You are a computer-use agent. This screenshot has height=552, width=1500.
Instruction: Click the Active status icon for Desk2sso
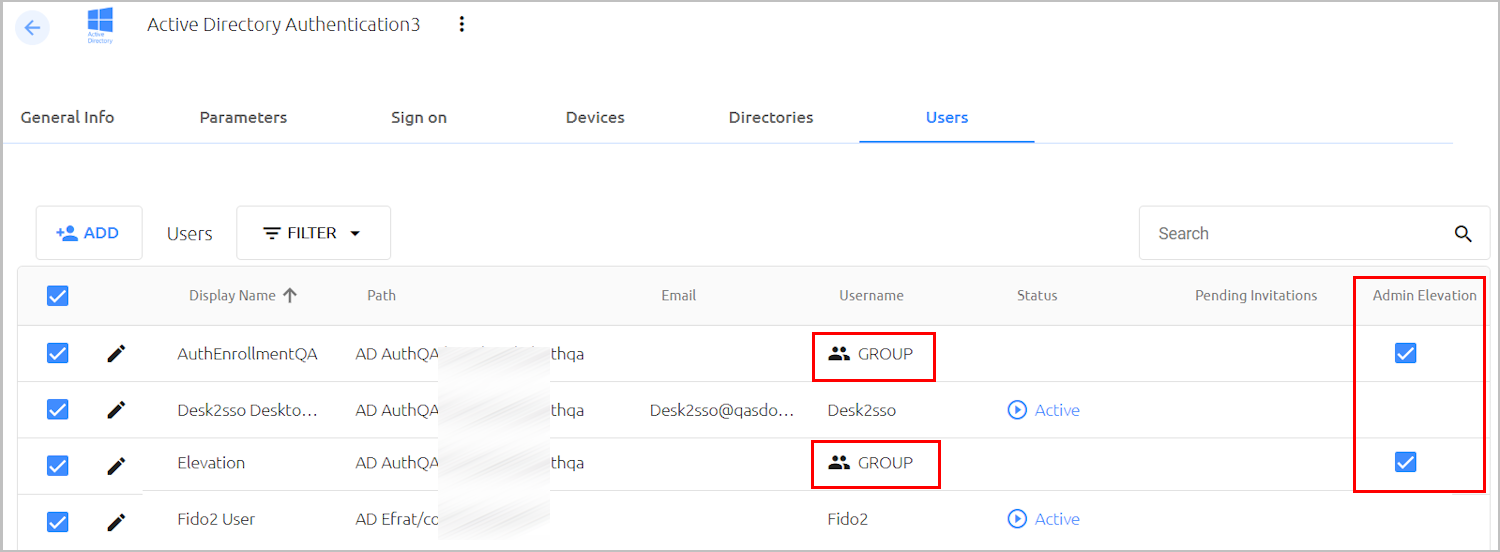[1018, 410]
